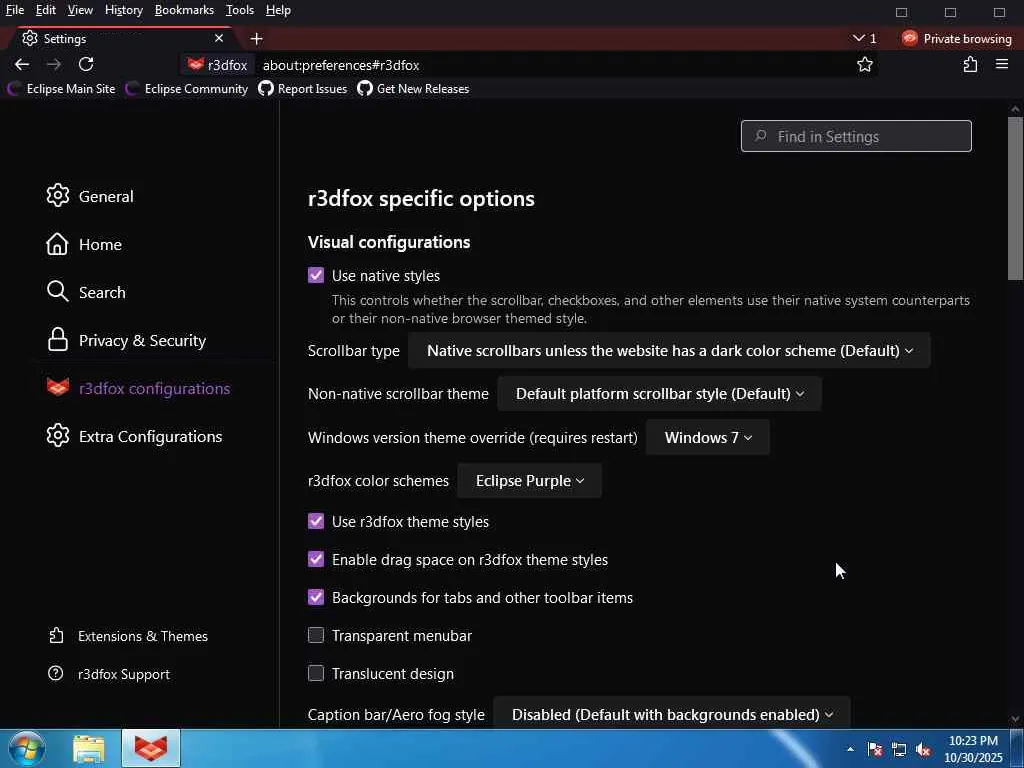
Task: Open Report Issues GitHub bookmark
Action: click(302, 89)
